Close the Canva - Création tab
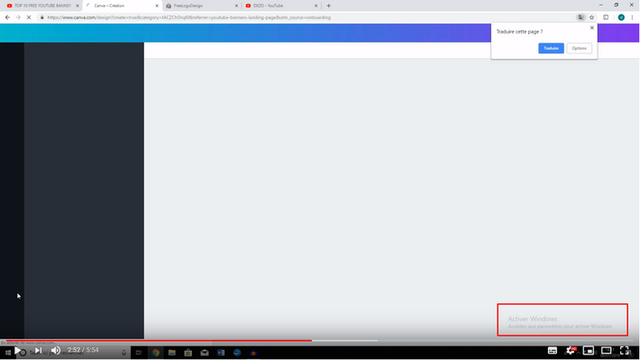The image size is (640, 361). click(157, 6)
